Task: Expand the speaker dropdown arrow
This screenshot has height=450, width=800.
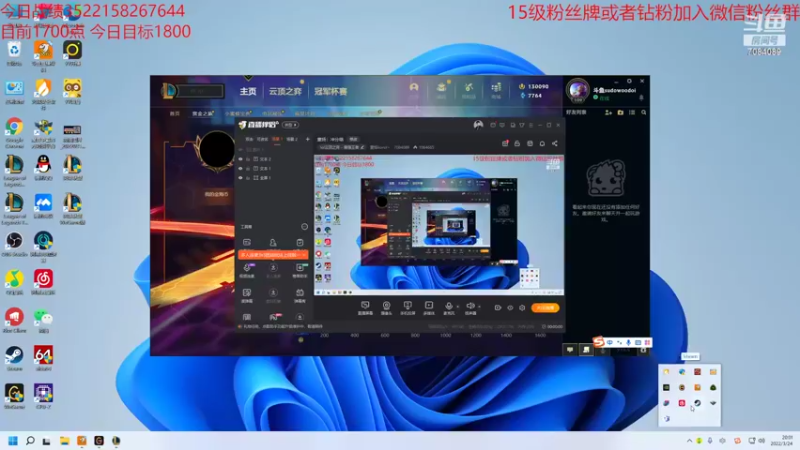Action: 479,307
